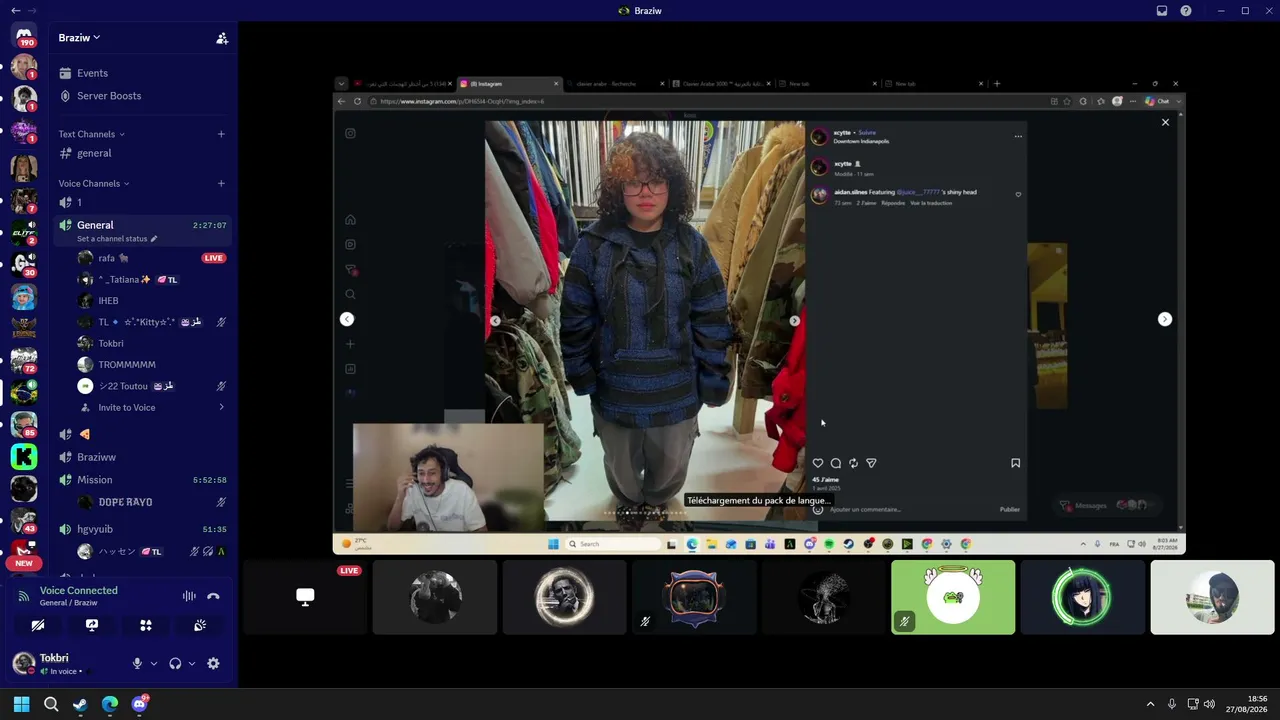The width and height of the screenshot is (1280, 720).
Task: Select the green frog avatar participant tile
Action: (953, 597)
